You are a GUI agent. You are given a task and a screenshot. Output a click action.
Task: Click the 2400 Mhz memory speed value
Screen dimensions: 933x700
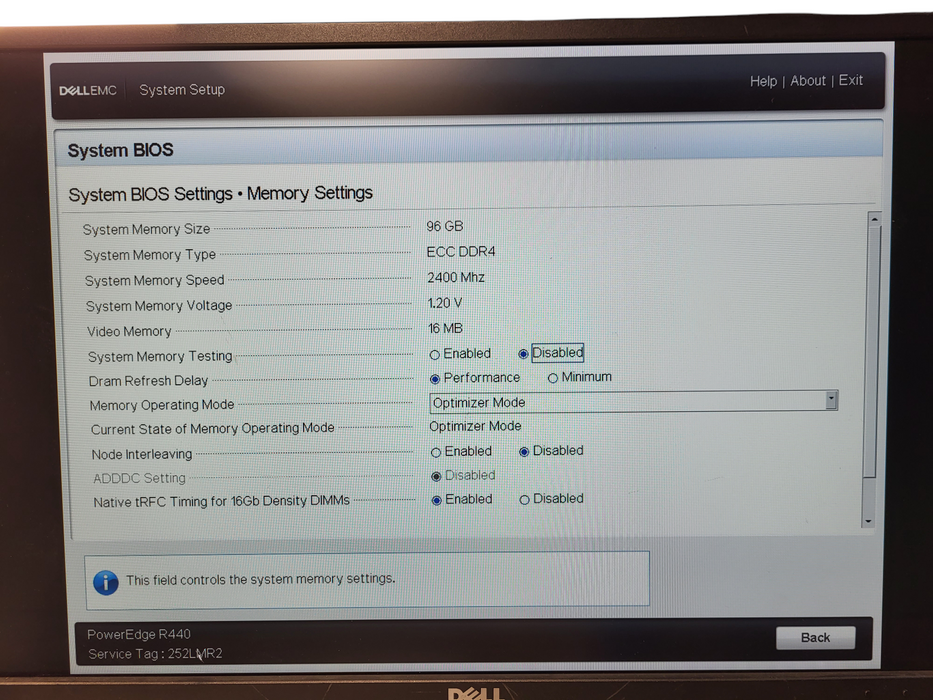[456, 277]
